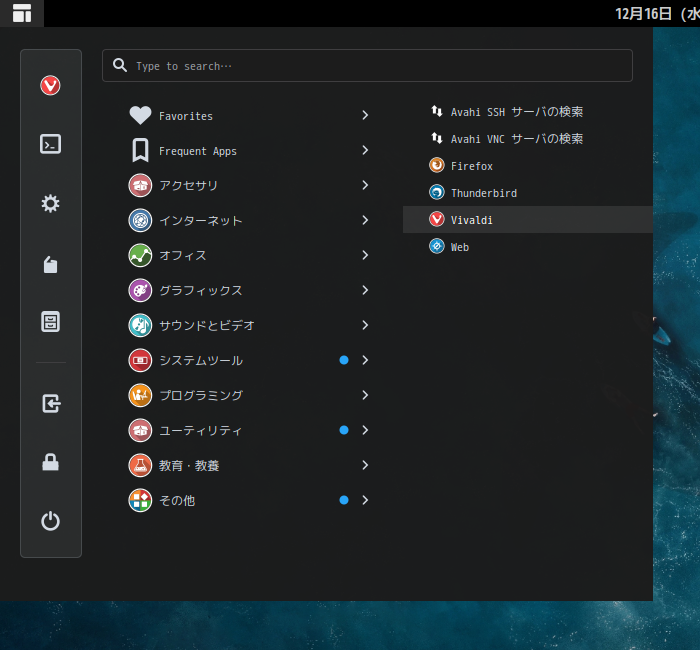The image size is (700, 650).
Task: Open the サウンドとビデオ label
Action: click(x=207, y=325)
